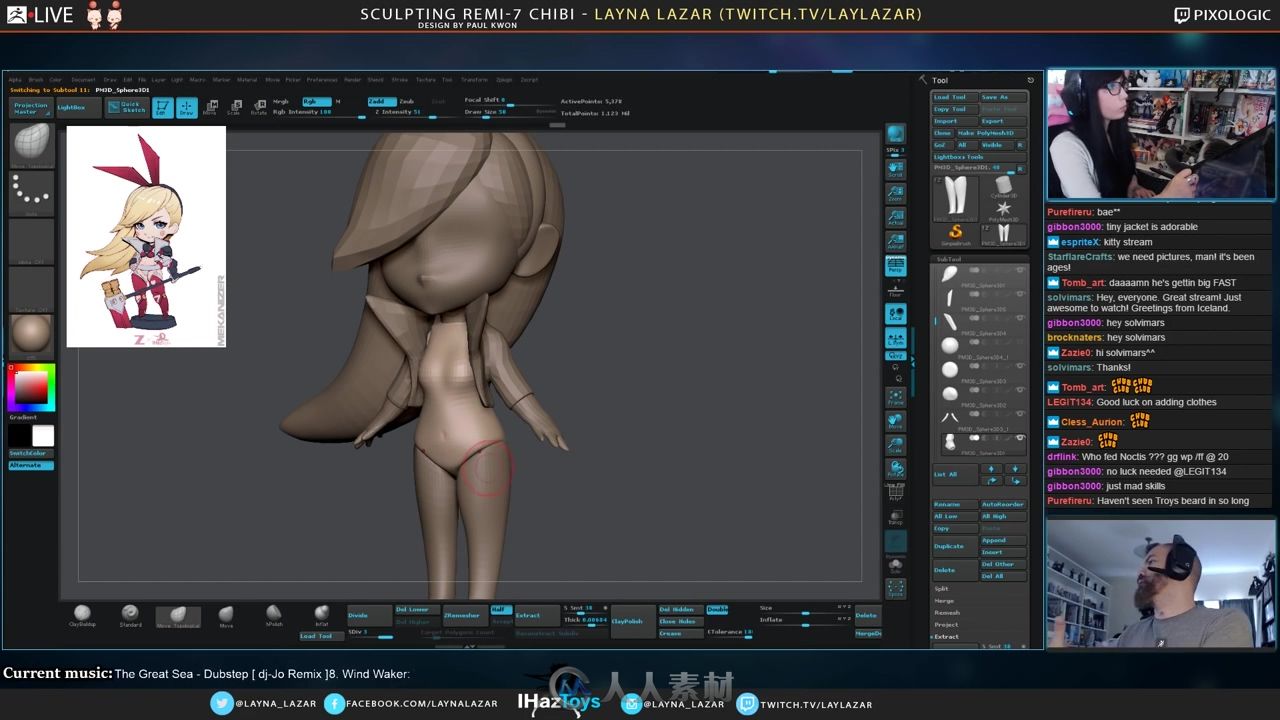Open the Transform menu

474,80
